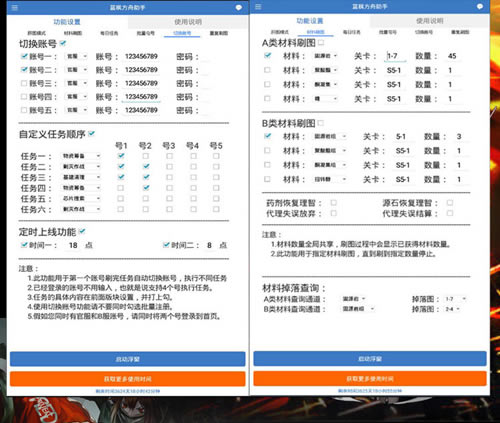
Task: Enable 源石恢复理智 checkbox
Action: point(450,202)
